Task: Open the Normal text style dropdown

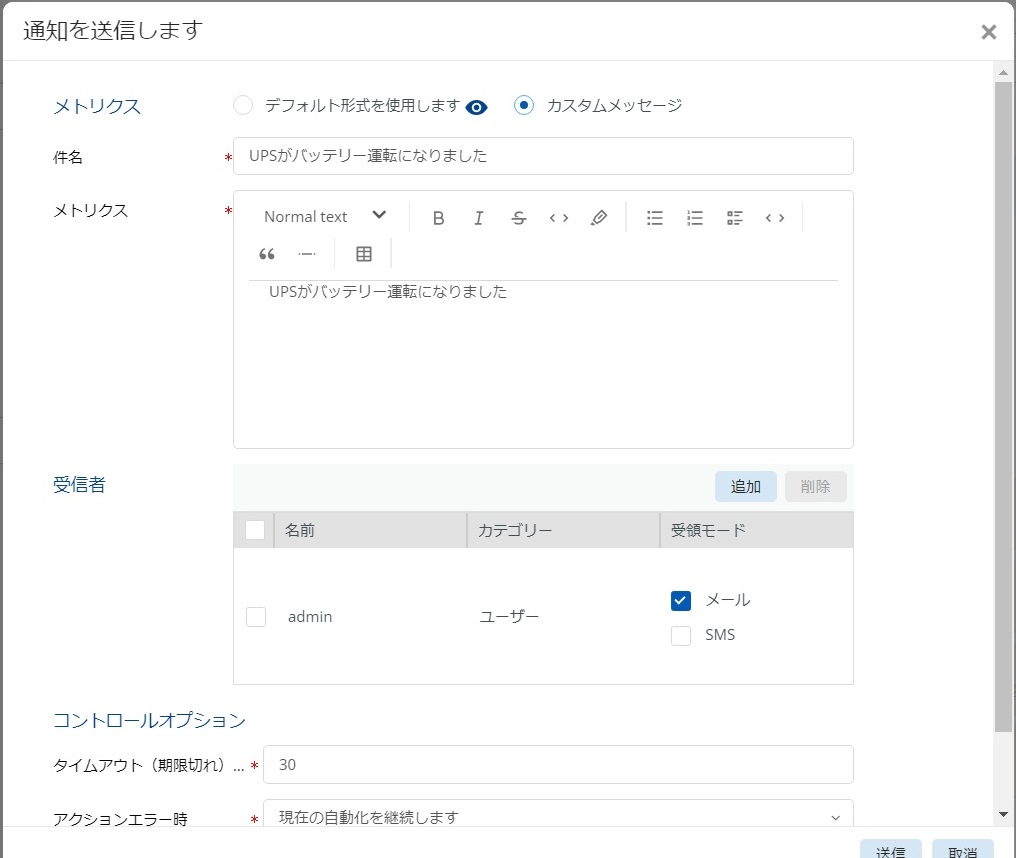Action: 325,217
